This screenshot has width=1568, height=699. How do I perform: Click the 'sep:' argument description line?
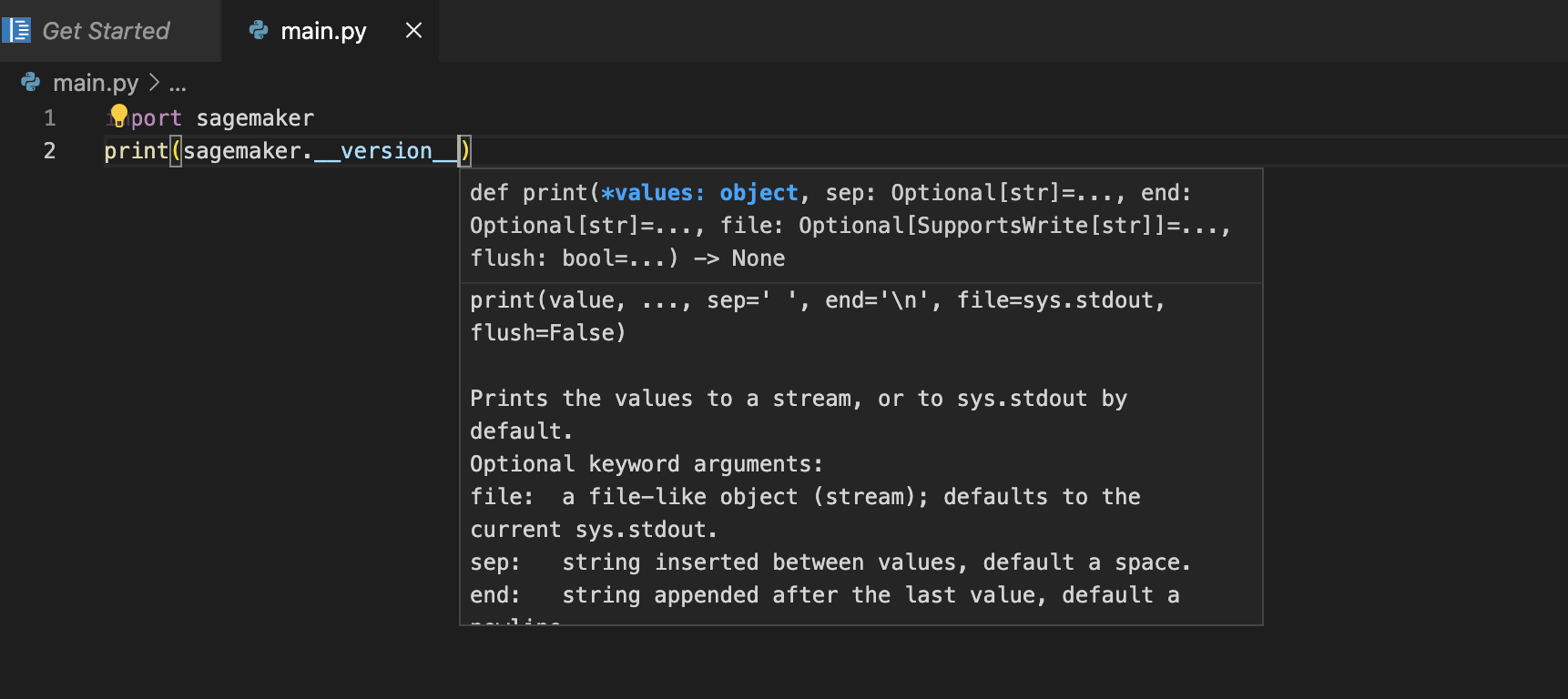pyautogui.click(x=830, y=562)
